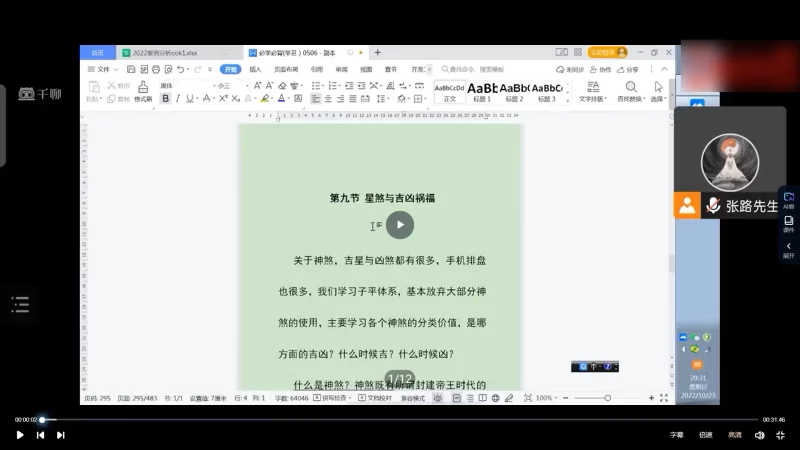Open the 倍速 playback speed options
Image resolution: width=800 pixels, height=450 pixels.
[x=706, y=435]
